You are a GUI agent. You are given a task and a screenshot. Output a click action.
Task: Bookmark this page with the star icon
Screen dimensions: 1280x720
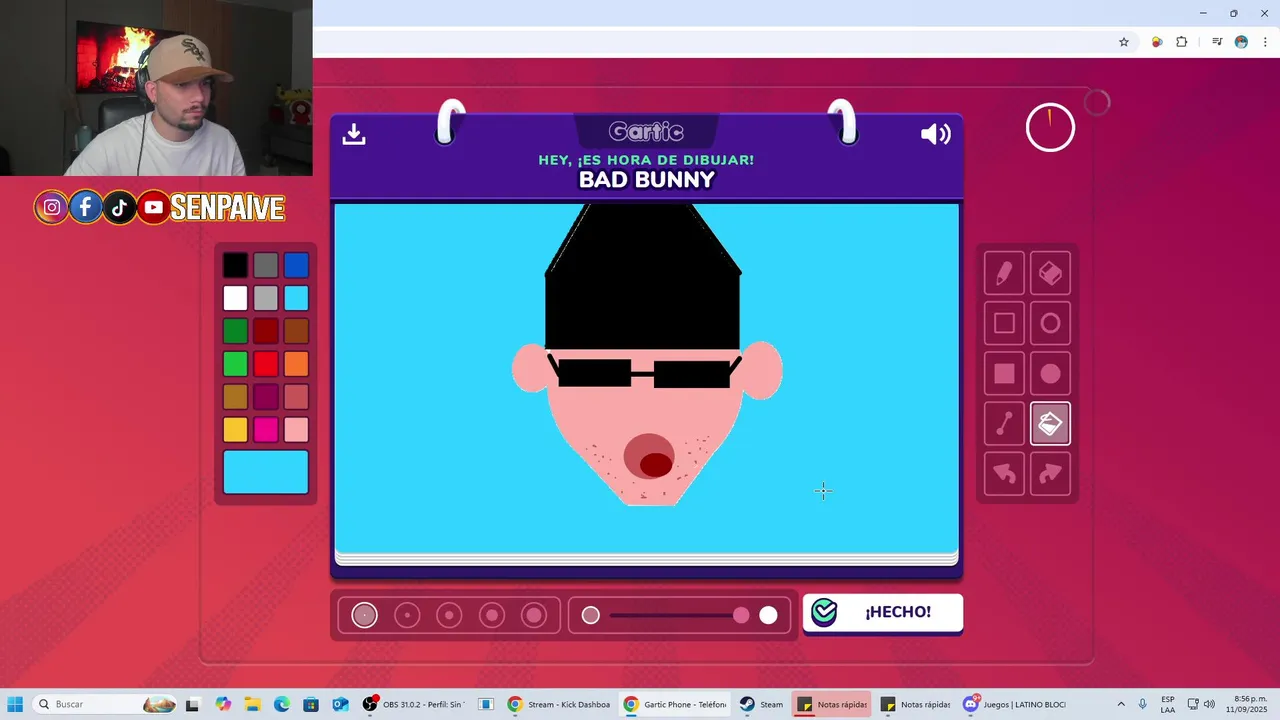tap(1124, 42)
